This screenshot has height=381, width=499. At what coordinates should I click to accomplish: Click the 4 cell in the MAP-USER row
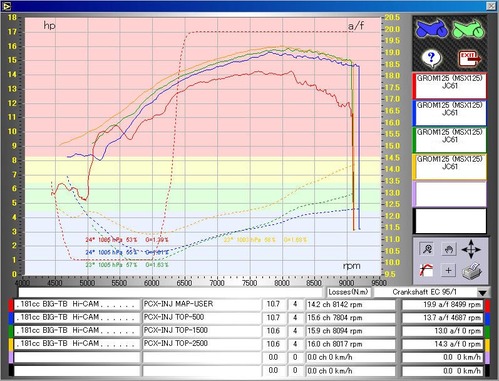point(295,305)
